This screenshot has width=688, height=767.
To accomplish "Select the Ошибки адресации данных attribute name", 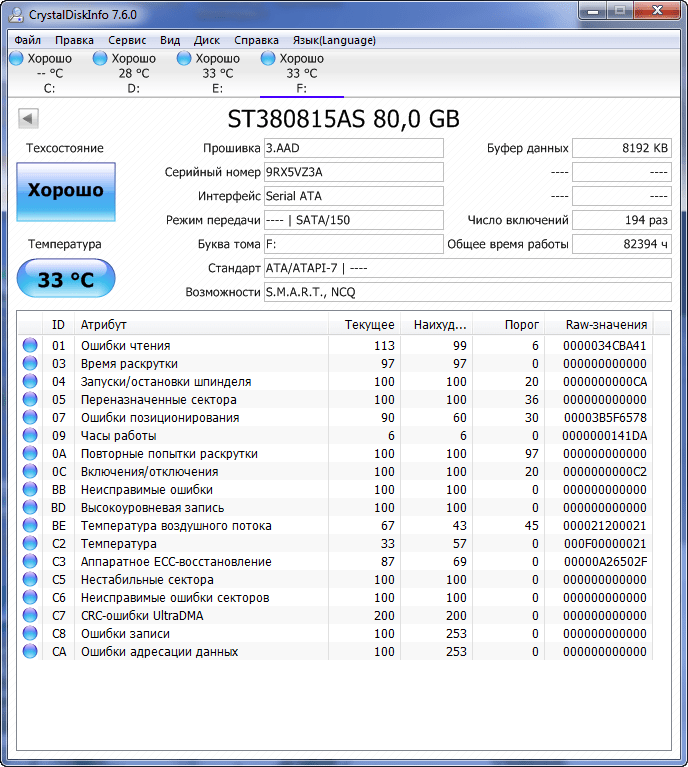I will [160, 652].
